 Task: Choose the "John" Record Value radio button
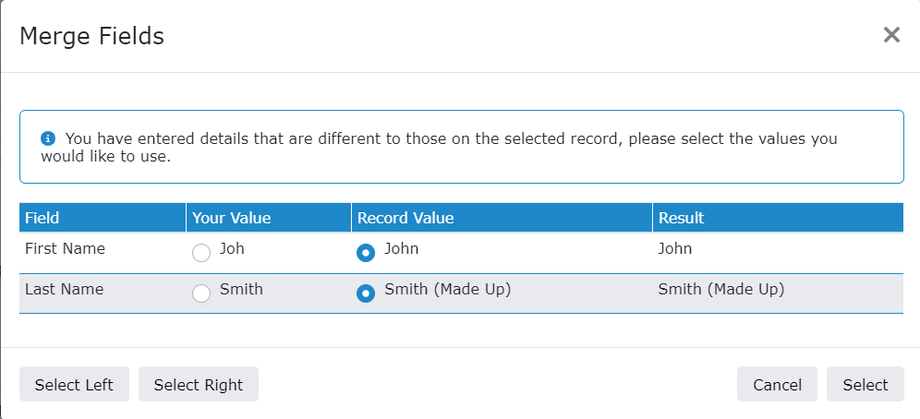pyautogui.click(x=366, y=253)
